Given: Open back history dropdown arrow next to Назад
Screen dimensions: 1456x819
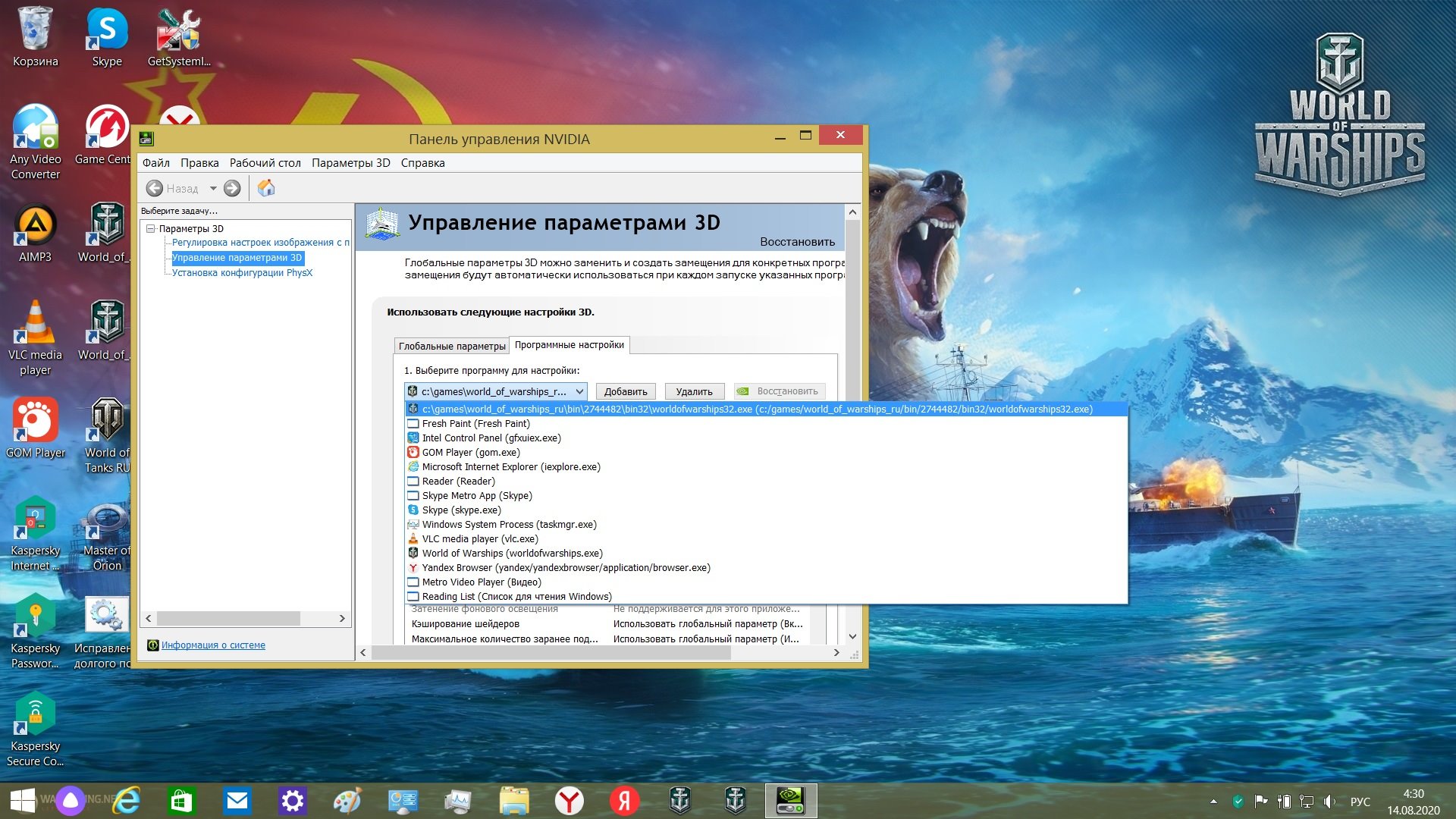Looking at the screenshot, I should [x=213, y=188].
